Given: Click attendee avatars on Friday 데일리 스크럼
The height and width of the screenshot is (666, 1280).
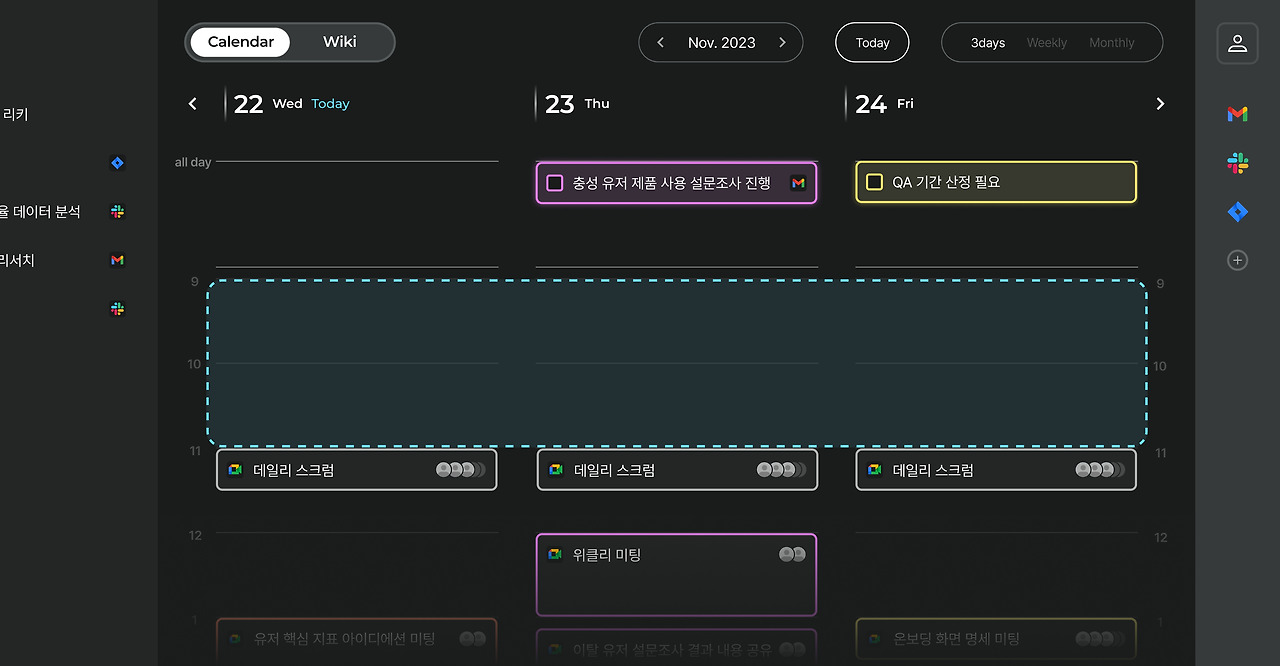Looking at the screenshot, I should click(1100, 470).
